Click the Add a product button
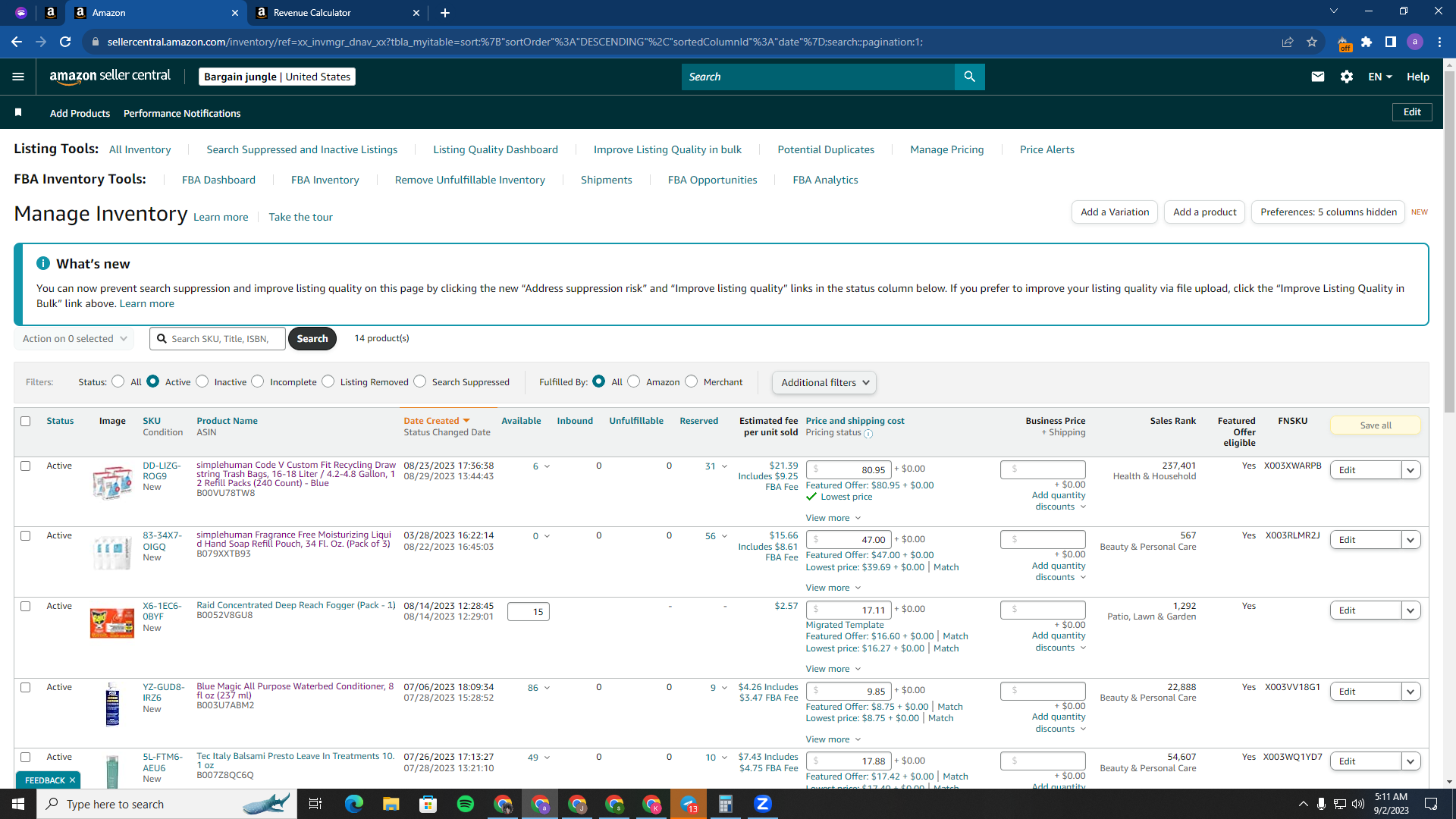The height and width of the screenshot is (819, 1456). [1205, 212]
